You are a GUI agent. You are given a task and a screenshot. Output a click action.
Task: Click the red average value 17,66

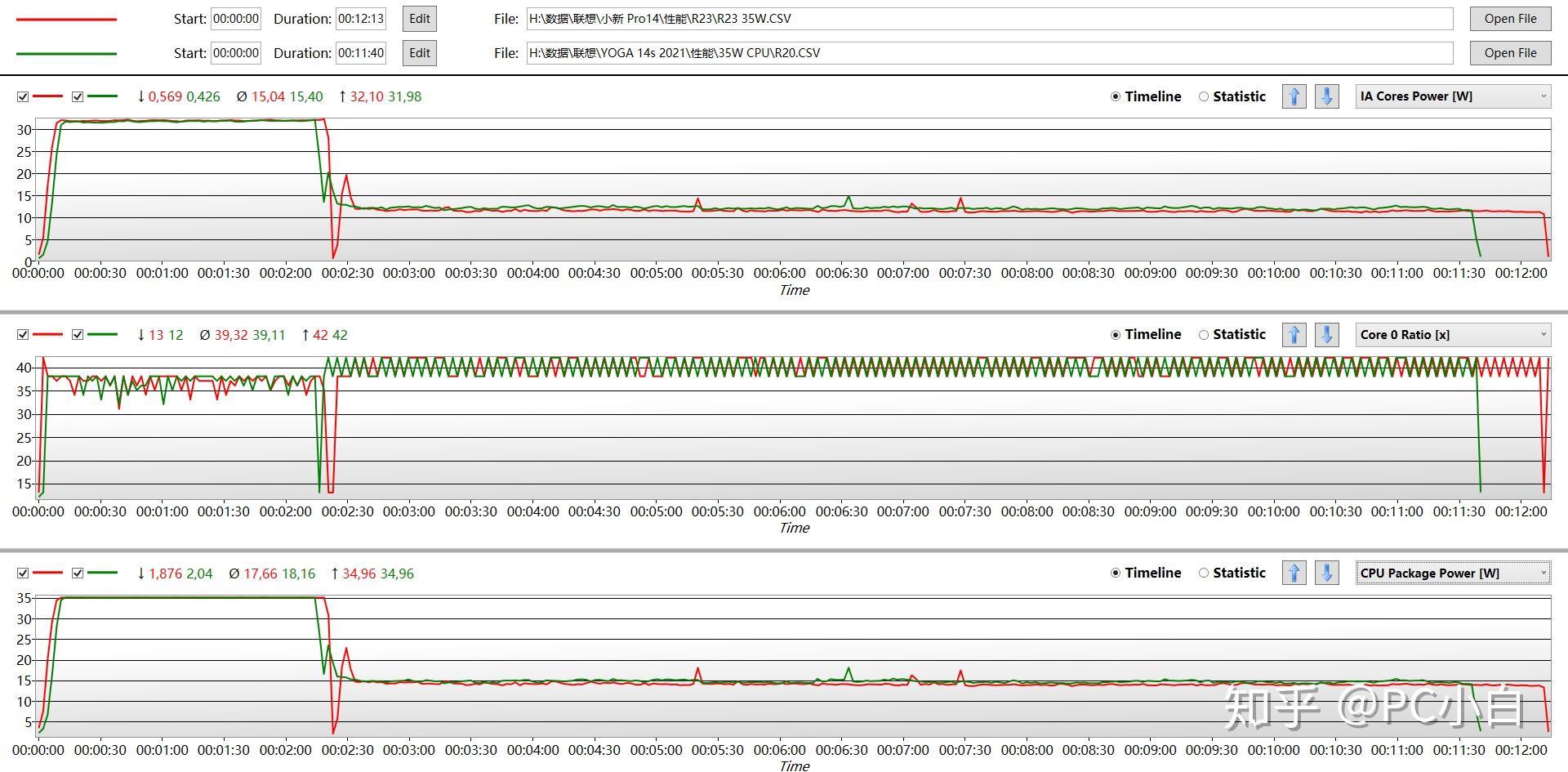260,573
